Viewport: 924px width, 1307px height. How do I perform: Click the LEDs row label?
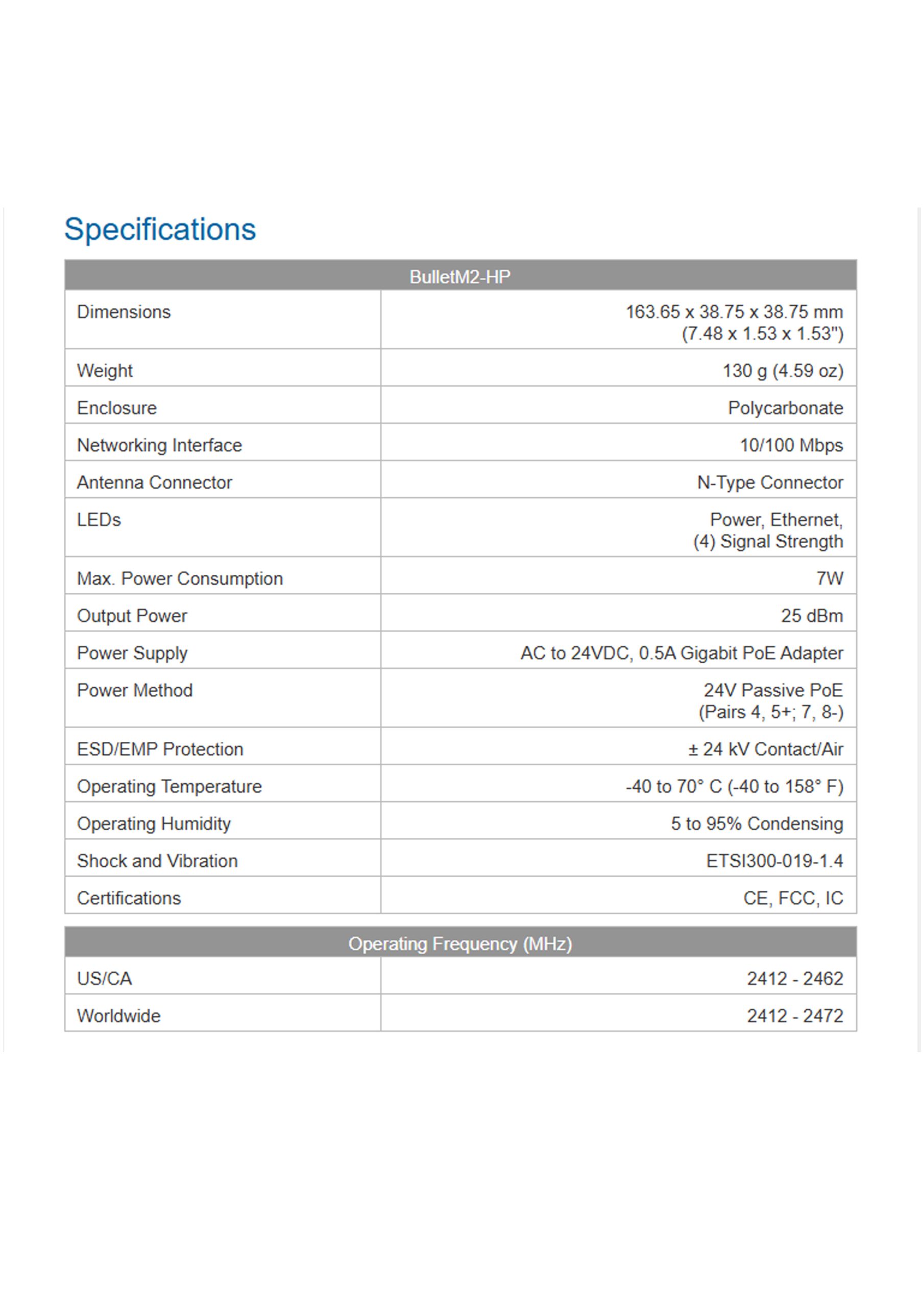[99, 520]
